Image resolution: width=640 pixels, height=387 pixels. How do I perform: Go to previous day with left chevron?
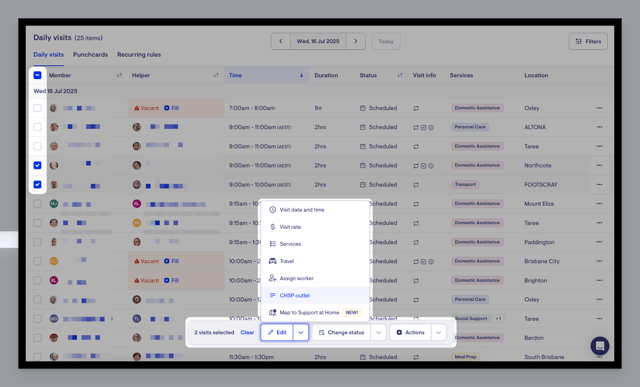tap(281, 41)
